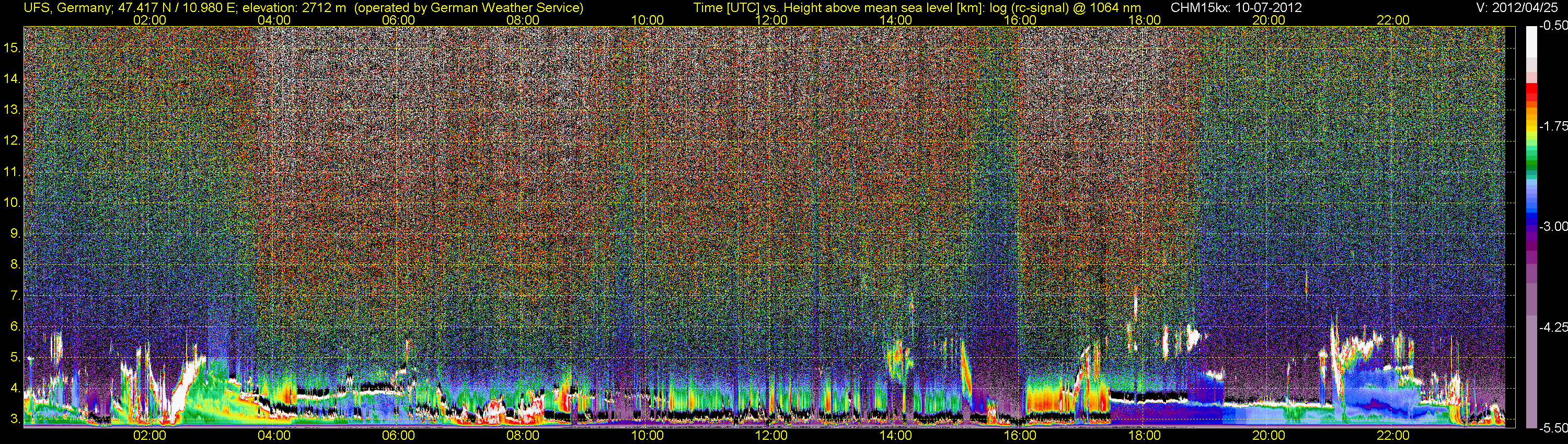
Task: Click the station title starting "UFS, Germany"
Action: tap(303, 8)
